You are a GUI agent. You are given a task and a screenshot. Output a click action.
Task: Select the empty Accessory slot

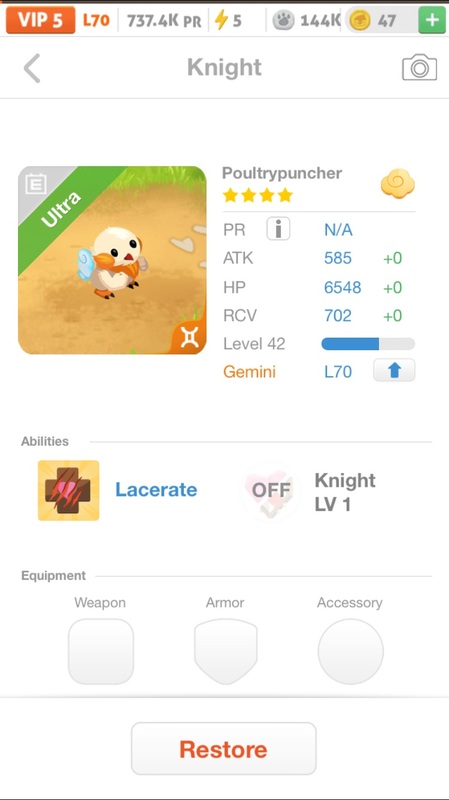click(351, 652)
